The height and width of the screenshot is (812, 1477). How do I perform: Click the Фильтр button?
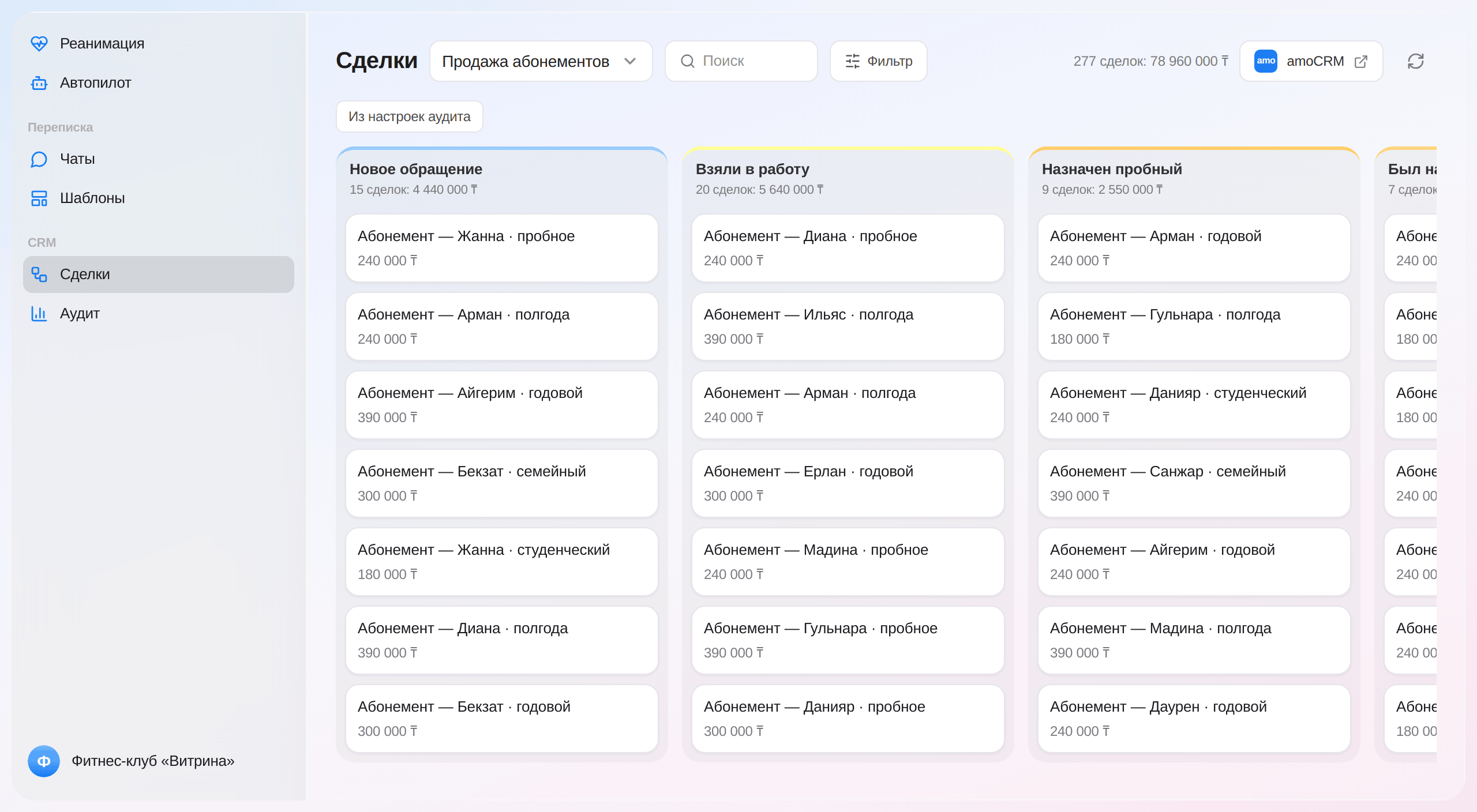point(879,61)
